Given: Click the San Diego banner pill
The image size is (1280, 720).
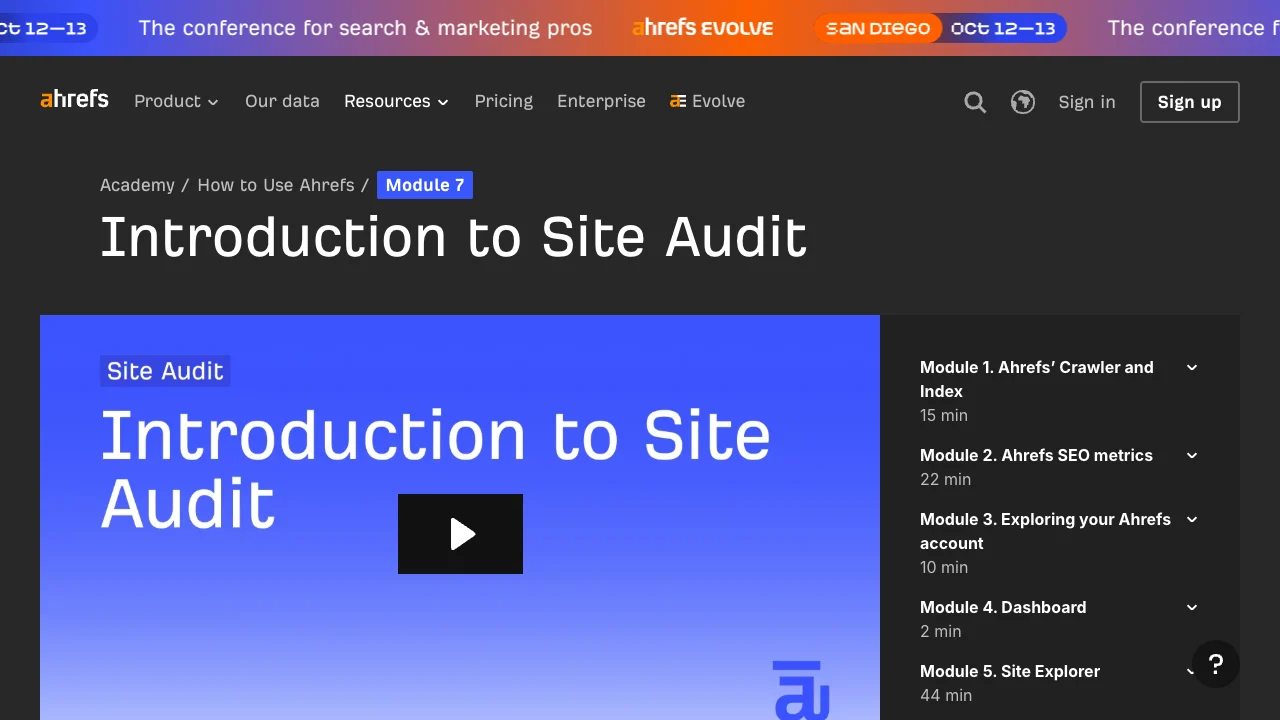Looking at the screenshot, I should (878, 28).
